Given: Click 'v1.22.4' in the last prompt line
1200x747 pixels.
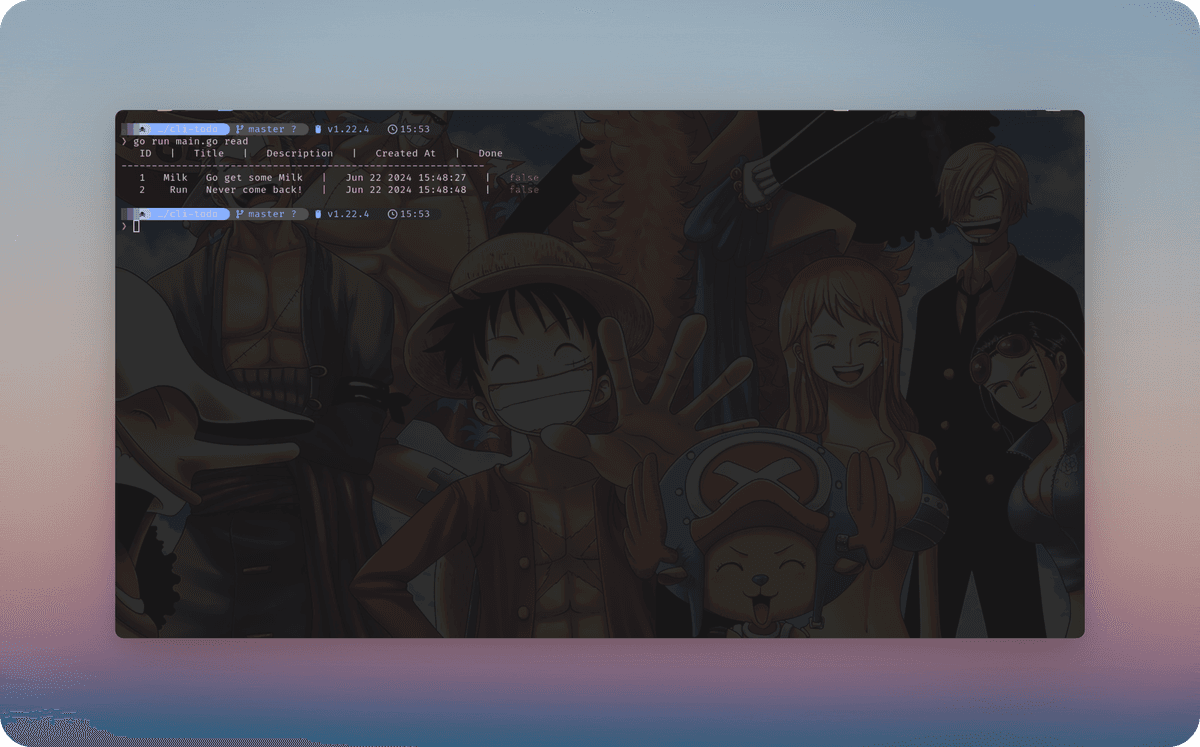Looking at the screenshot, I should 348,214.
